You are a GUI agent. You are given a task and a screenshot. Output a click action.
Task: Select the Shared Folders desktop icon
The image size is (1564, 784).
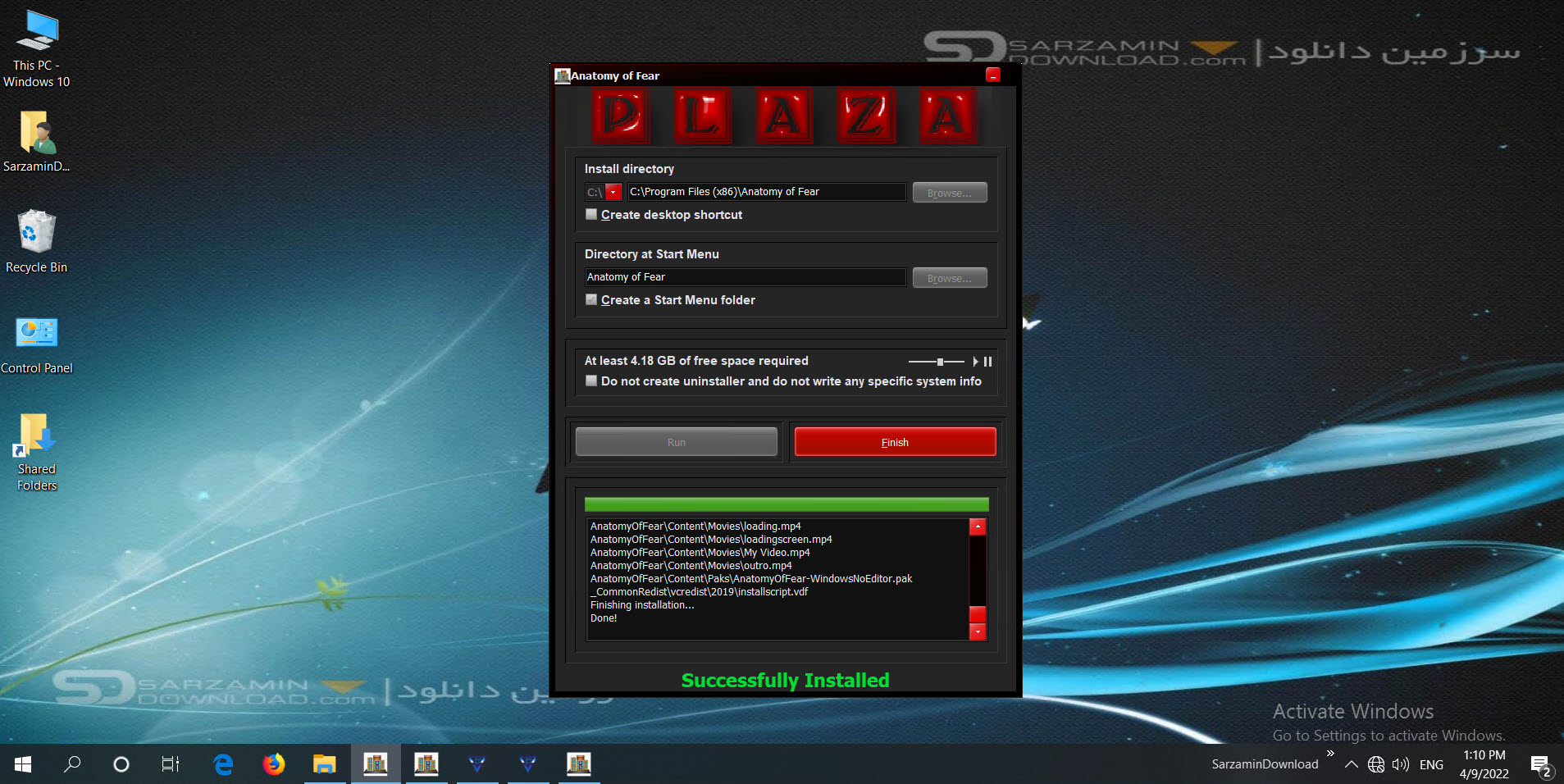pos(37,452)
